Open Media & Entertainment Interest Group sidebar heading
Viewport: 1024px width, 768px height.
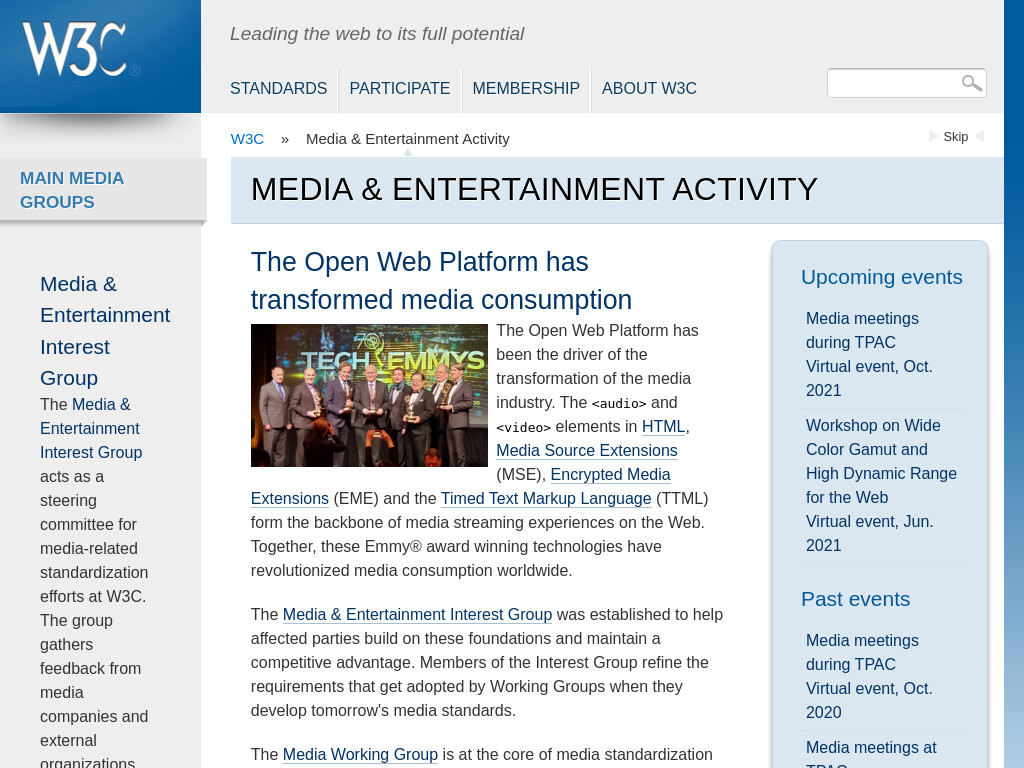104,331
